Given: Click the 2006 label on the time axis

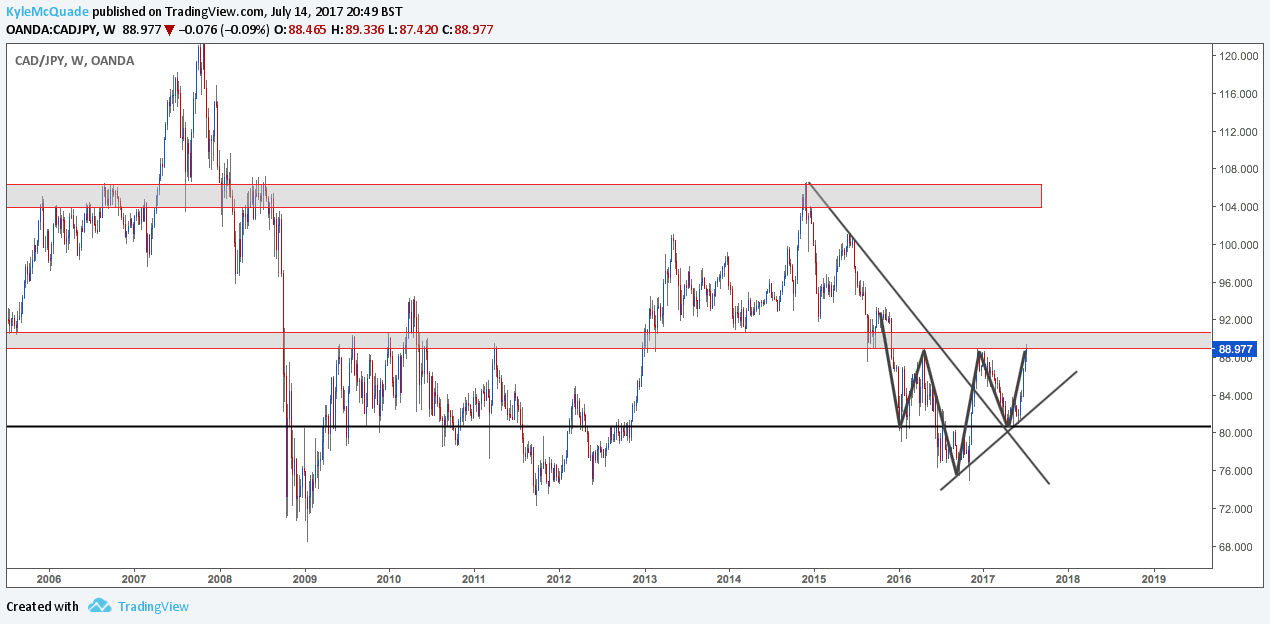Looking at the screenshot, I should (x=49, y=579).
